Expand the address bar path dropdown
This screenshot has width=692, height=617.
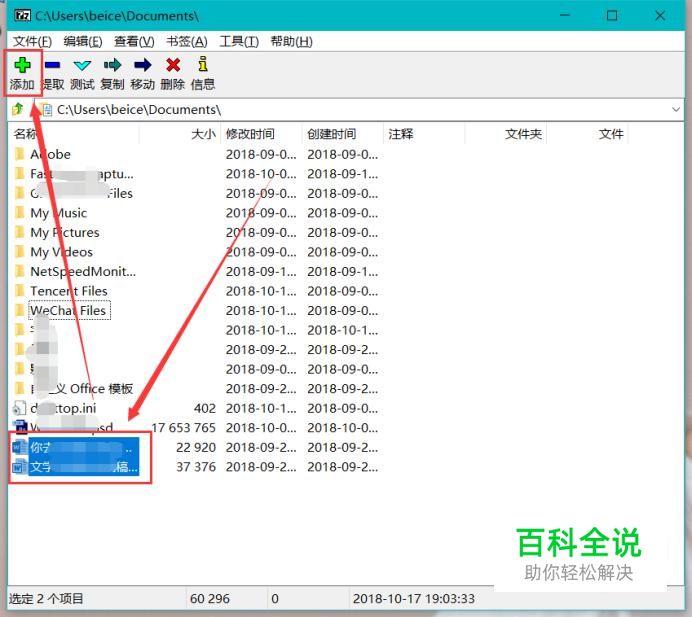click(676, 109)
